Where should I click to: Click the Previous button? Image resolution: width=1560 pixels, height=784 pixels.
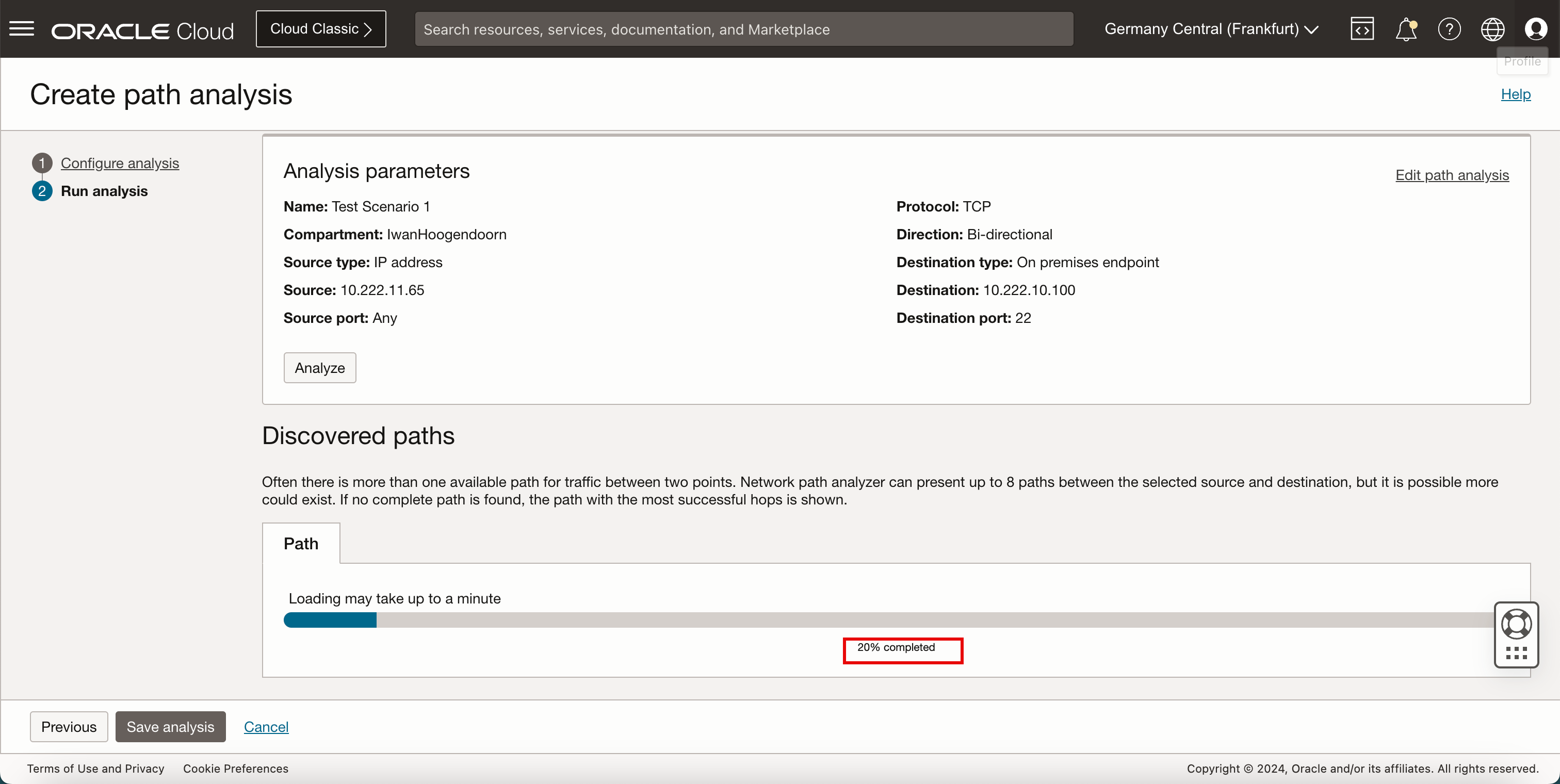pyautogui.click(x=69, y=726)
